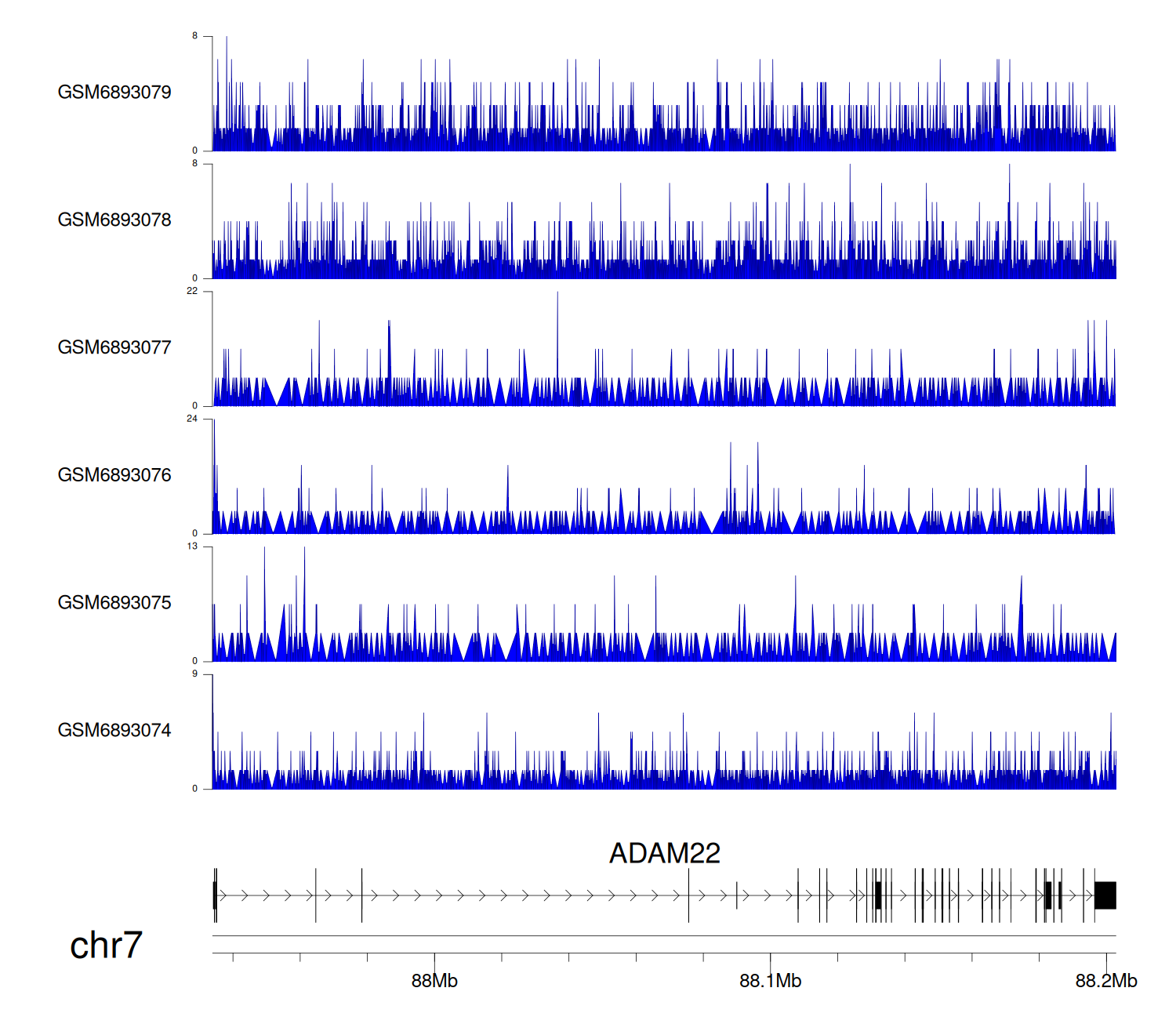Select the GSM6893076 track label
This screenshot has width=1176, height=1035.
pos(114,475)
